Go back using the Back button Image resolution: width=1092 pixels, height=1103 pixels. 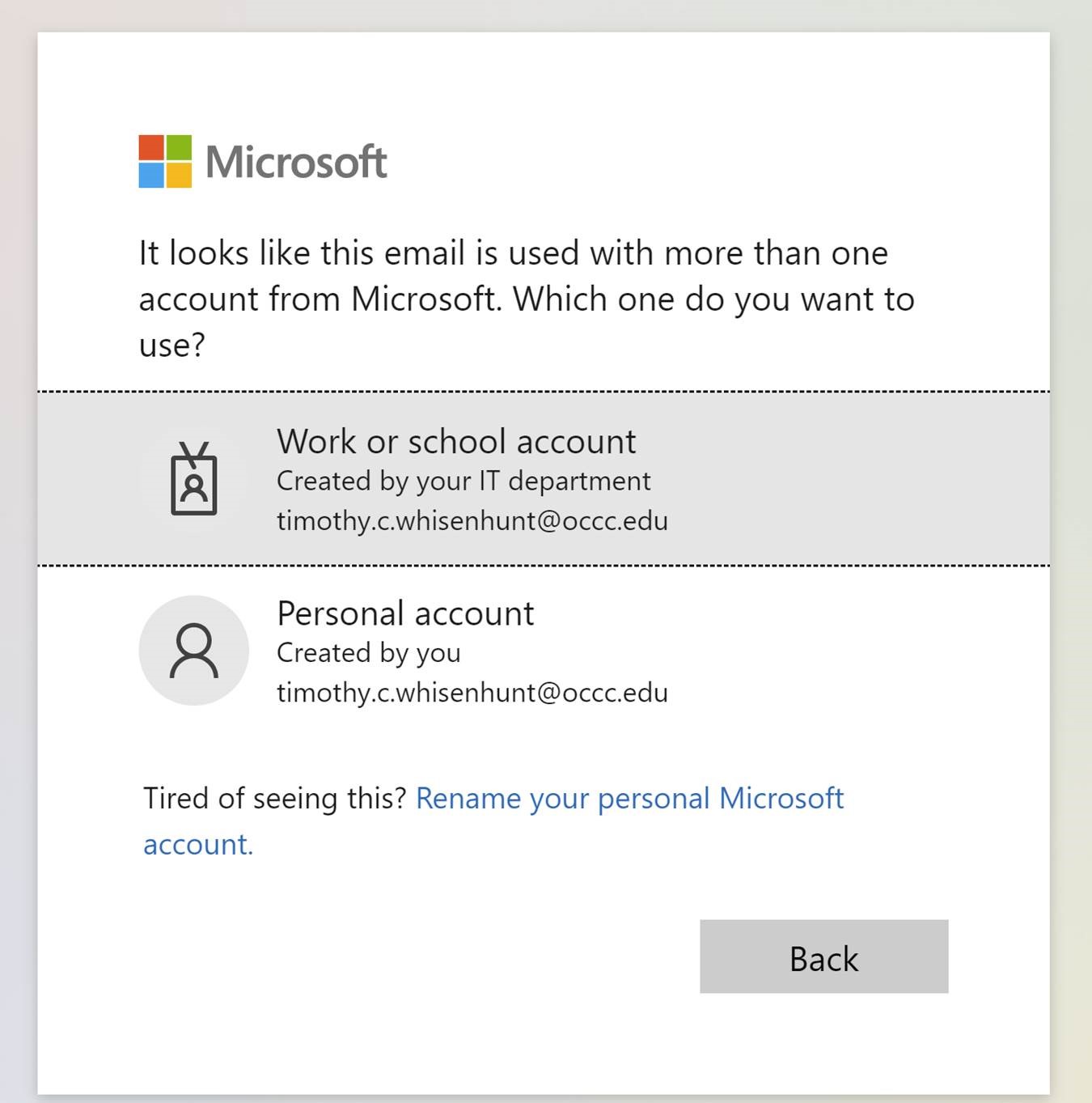tap(823, 957)
